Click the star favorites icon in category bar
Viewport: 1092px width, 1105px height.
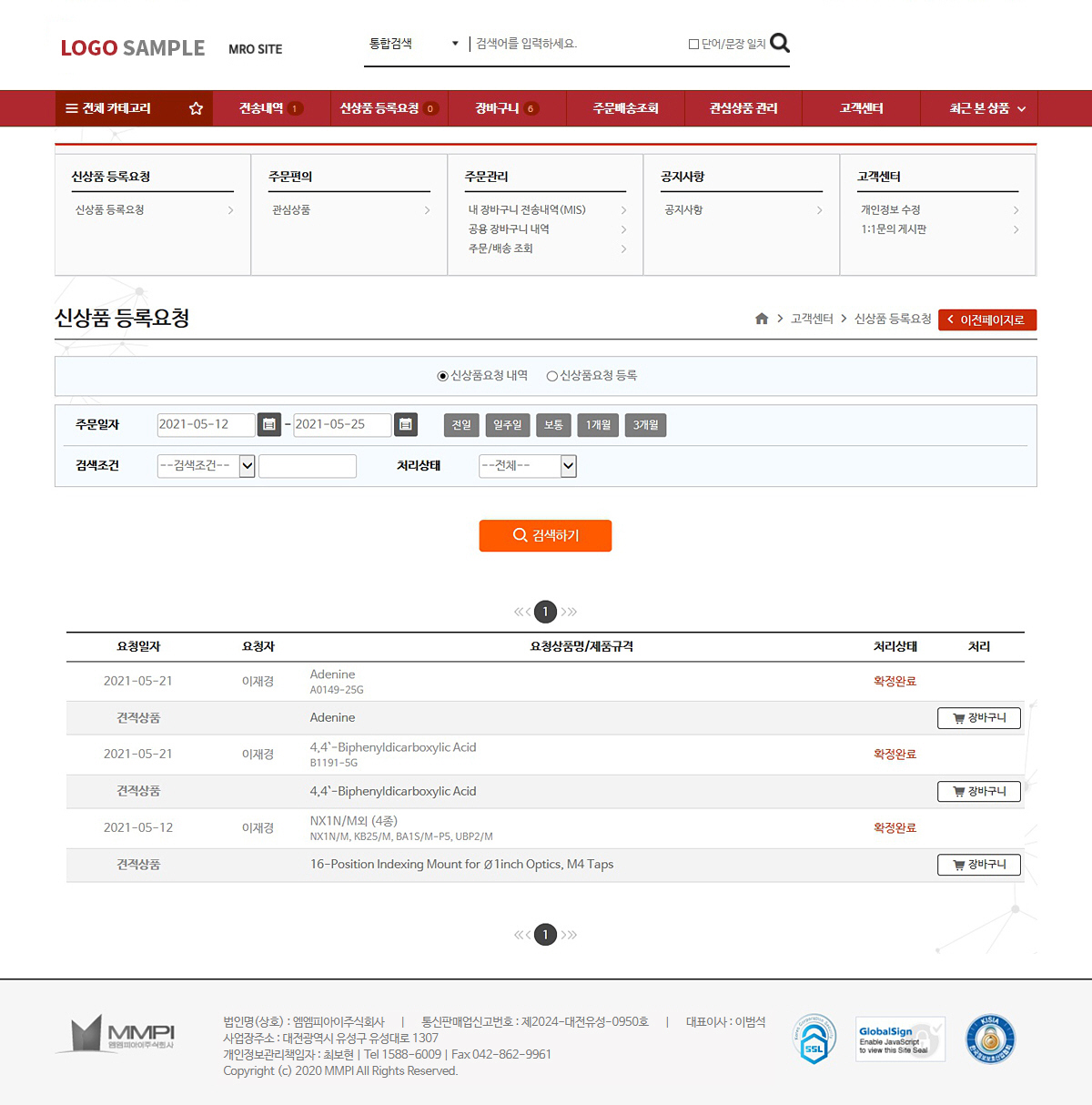[196, 108]
